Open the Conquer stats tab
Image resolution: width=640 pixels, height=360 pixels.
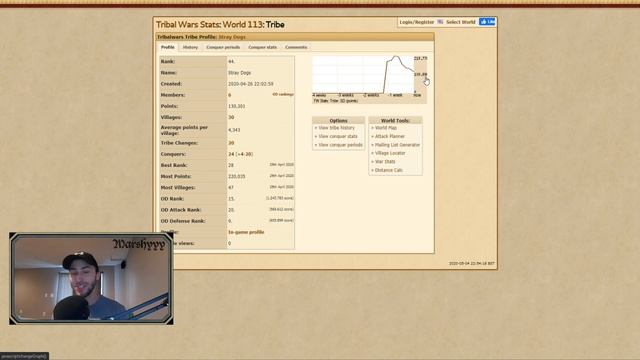point(262,47)
